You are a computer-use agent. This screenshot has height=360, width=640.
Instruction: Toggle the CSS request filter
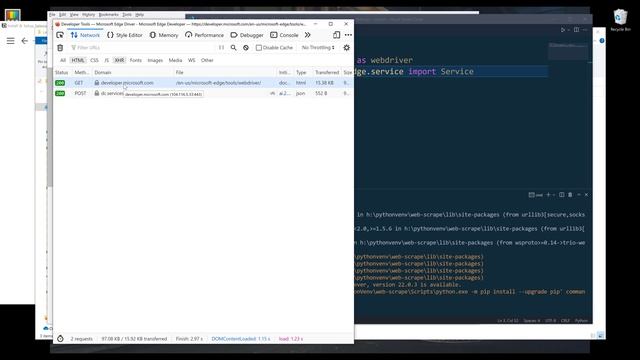coord(94,60)
